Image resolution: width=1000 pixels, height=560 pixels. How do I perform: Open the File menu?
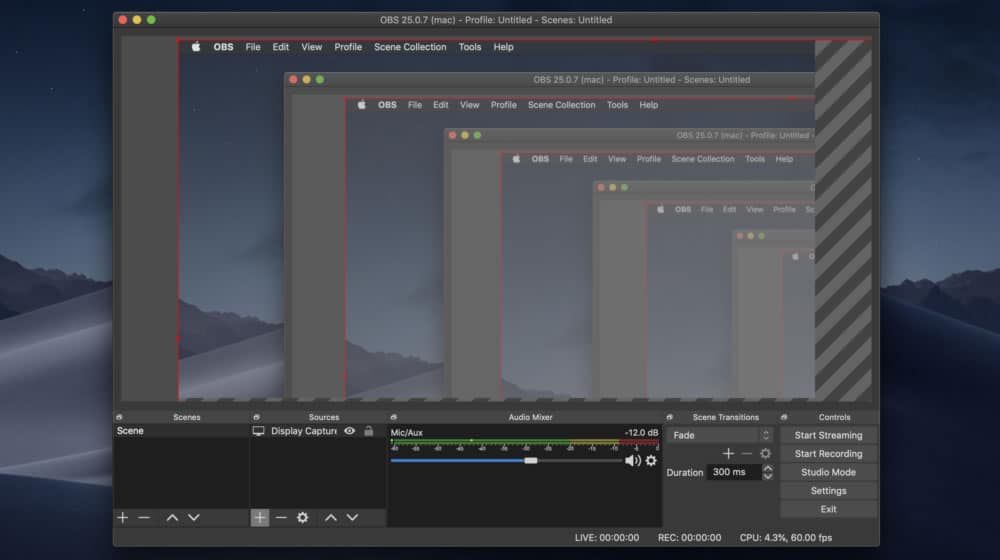click(253, 47)
